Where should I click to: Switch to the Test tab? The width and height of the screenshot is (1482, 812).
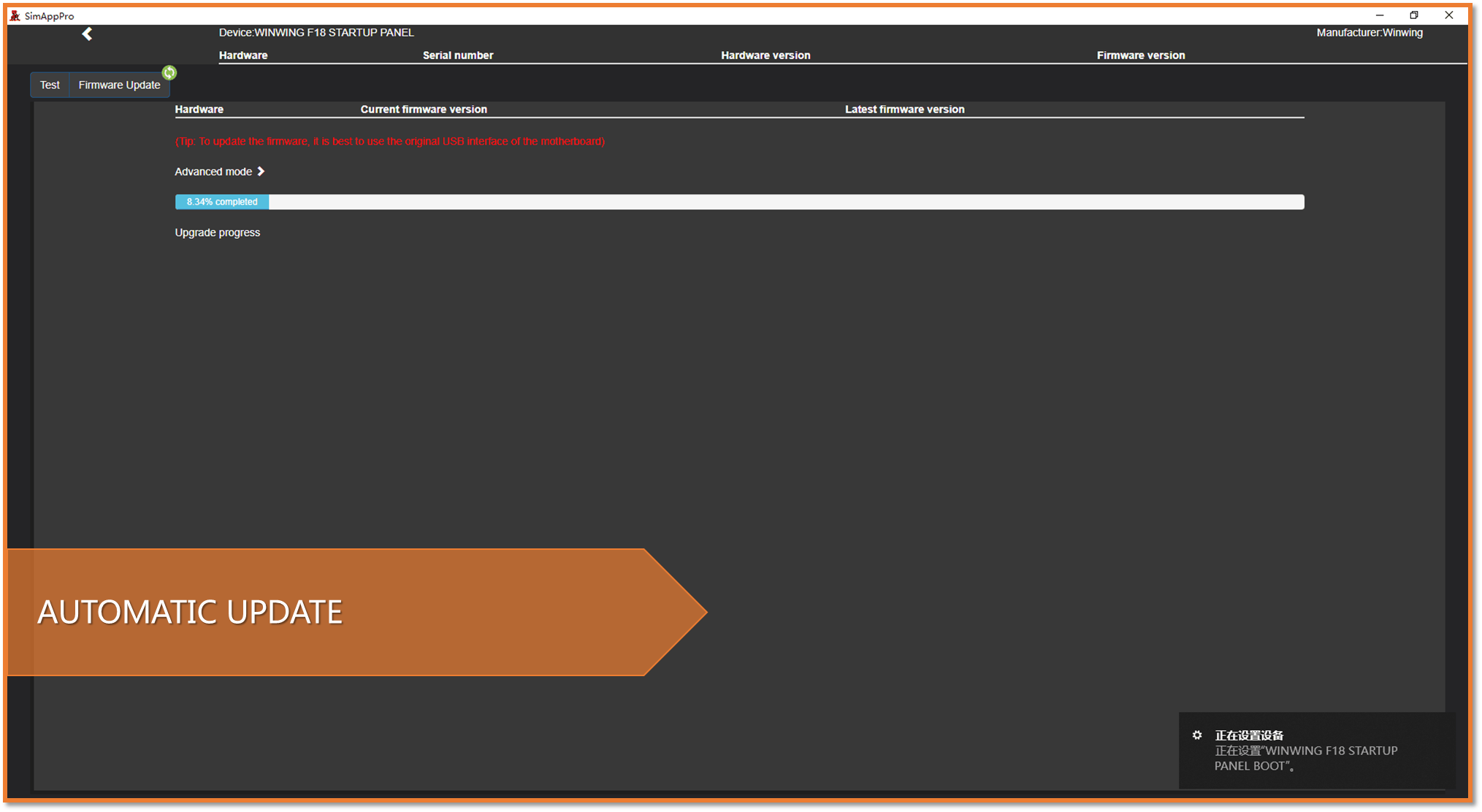click(50, 85)
